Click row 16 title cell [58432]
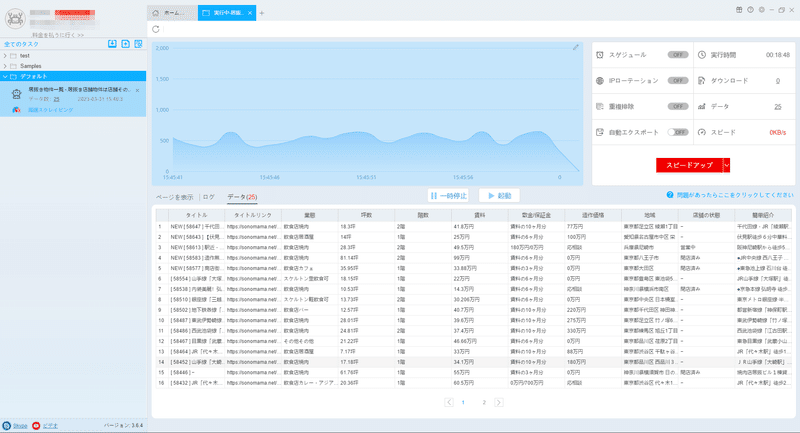The width and height of the screenshot is (800, 433). (x=196, y=383)
